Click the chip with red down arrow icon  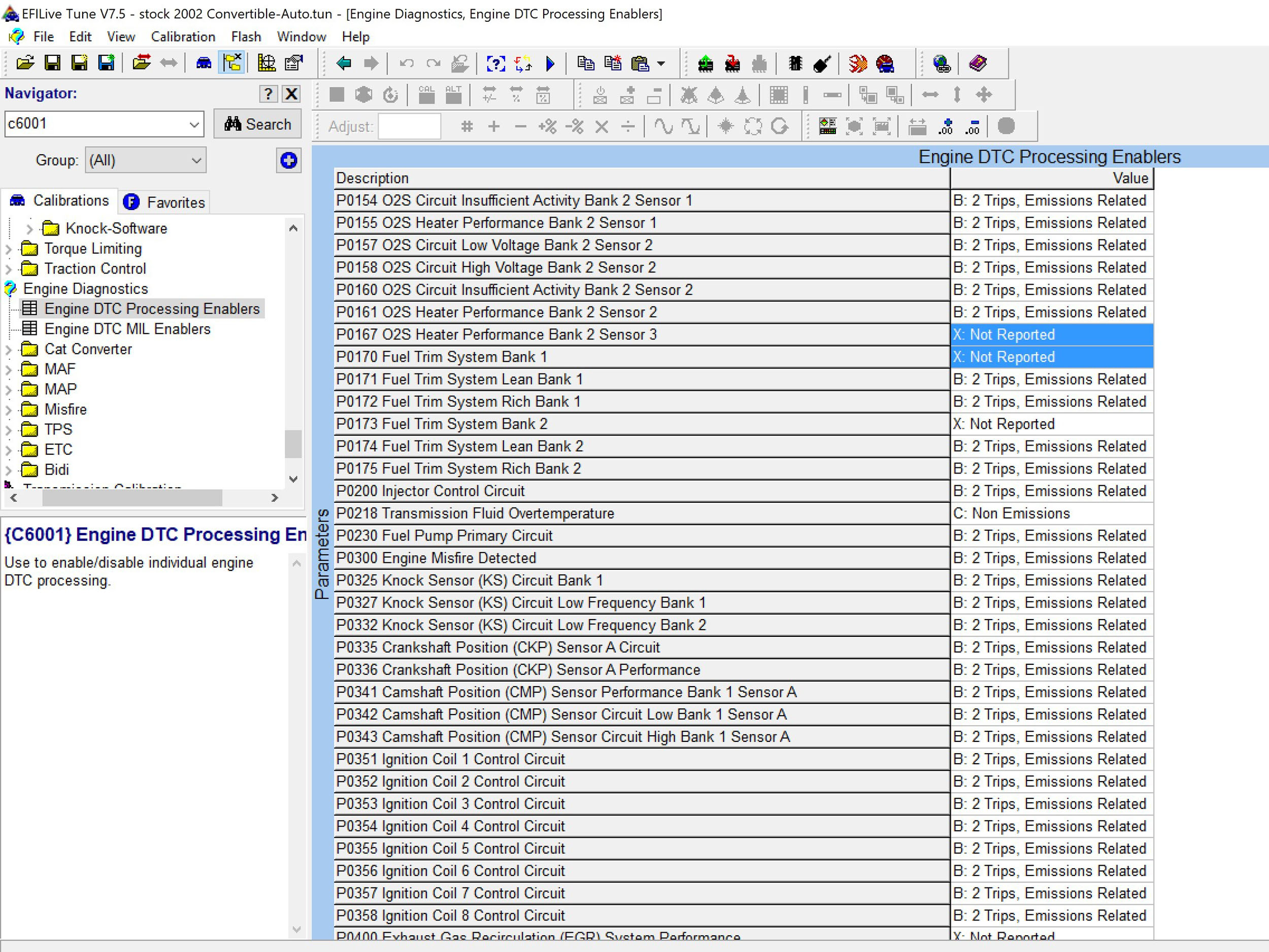tap(732, 63)
